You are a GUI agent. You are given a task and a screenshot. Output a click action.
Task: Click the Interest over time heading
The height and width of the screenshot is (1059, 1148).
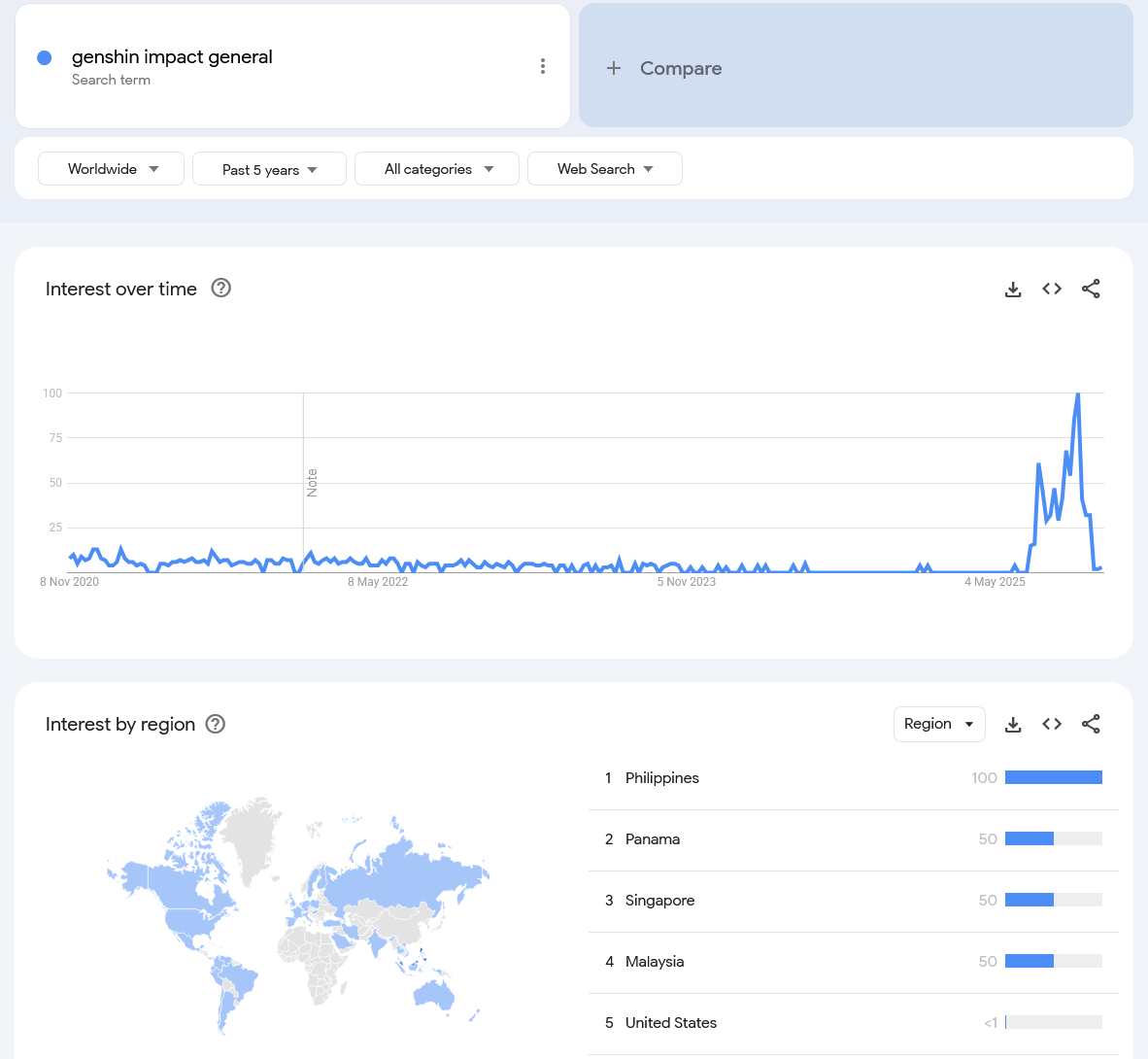pyautogui.click(x=120, y=290)
